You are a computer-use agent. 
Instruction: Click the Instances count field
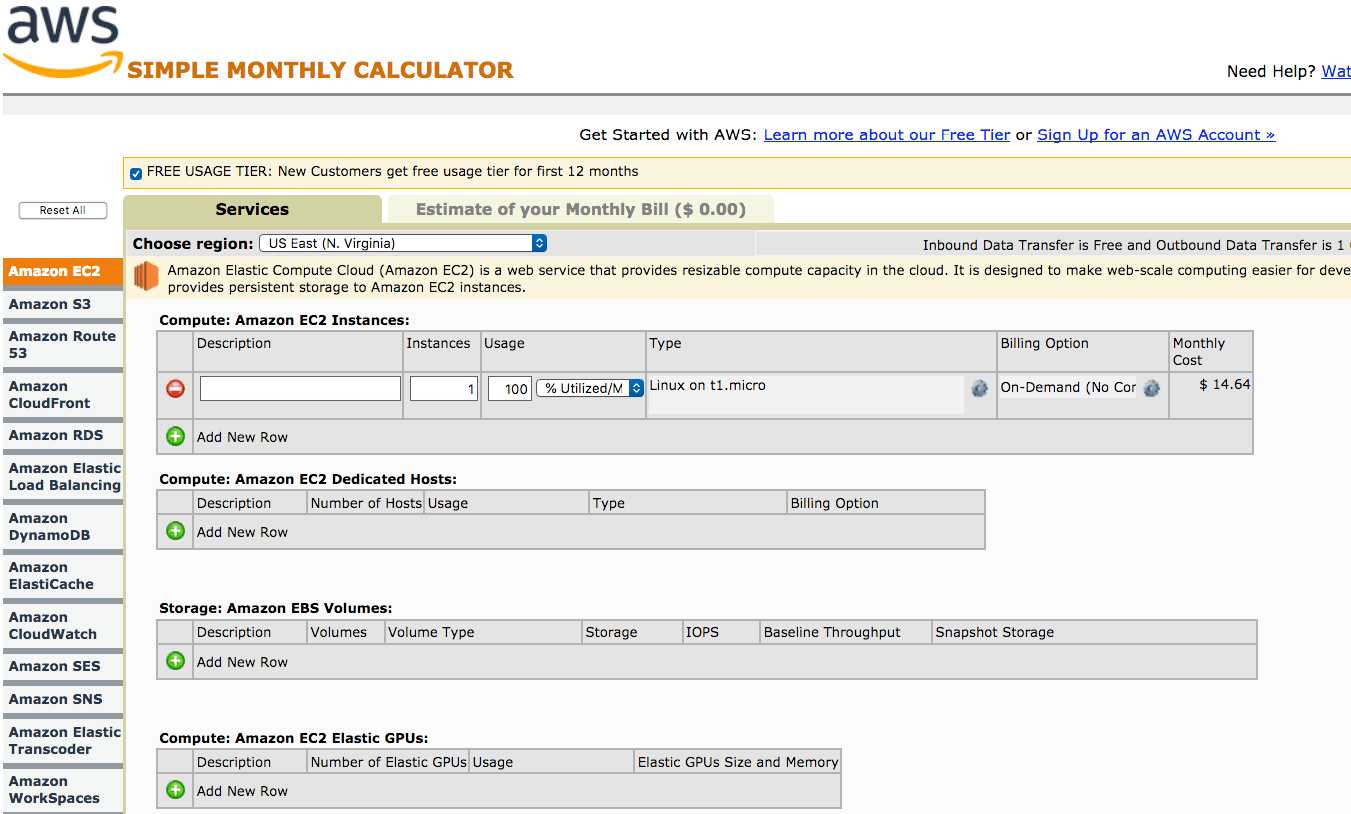coord(444,388)
